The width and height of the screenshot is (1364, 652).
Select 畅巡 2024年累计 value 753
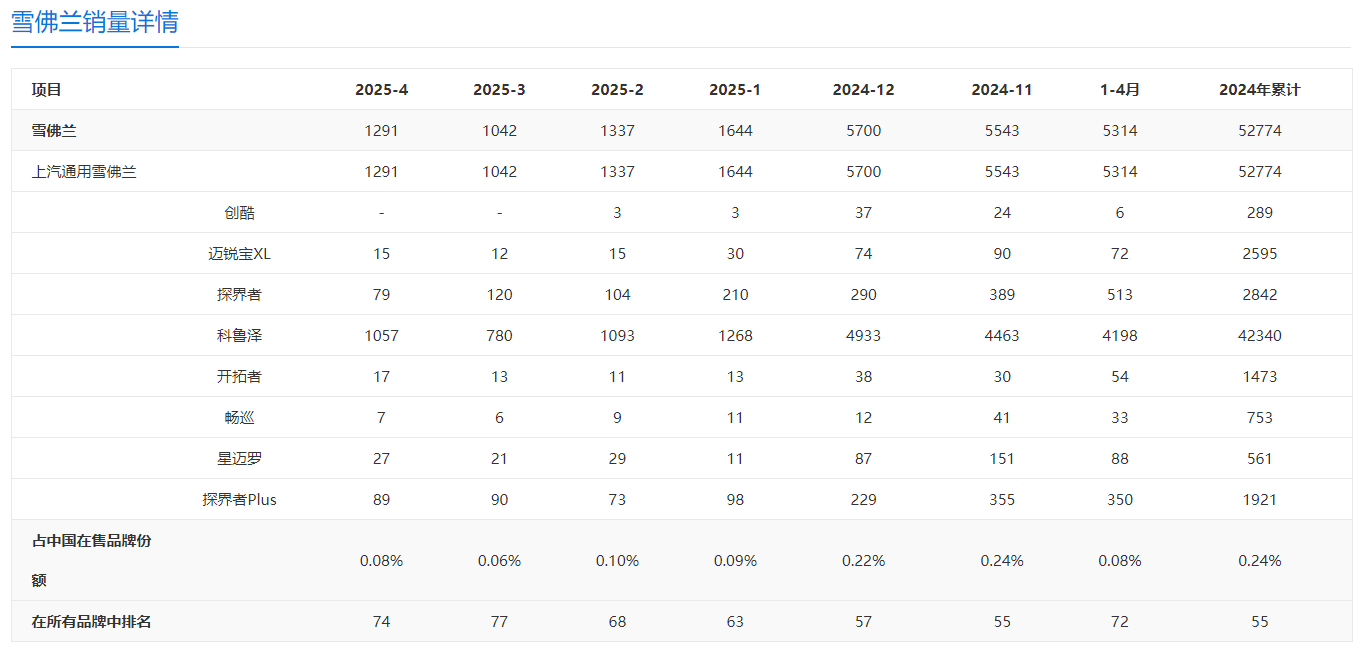[x=1260, y=418]
